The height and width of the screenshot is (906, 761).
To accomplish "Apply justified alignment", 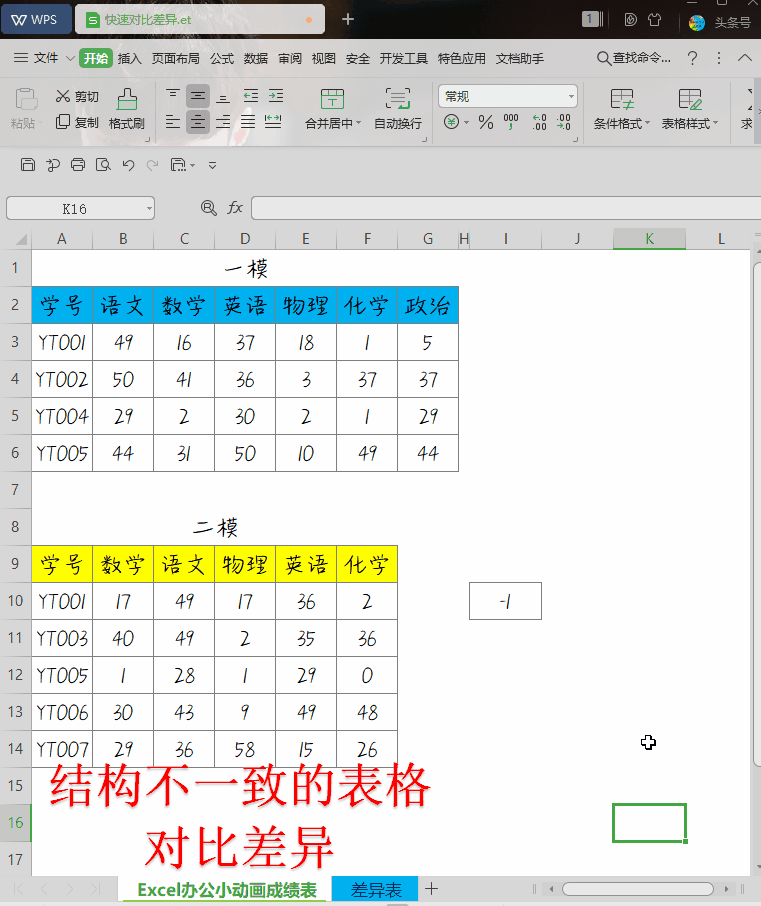I will pos(248,121).
